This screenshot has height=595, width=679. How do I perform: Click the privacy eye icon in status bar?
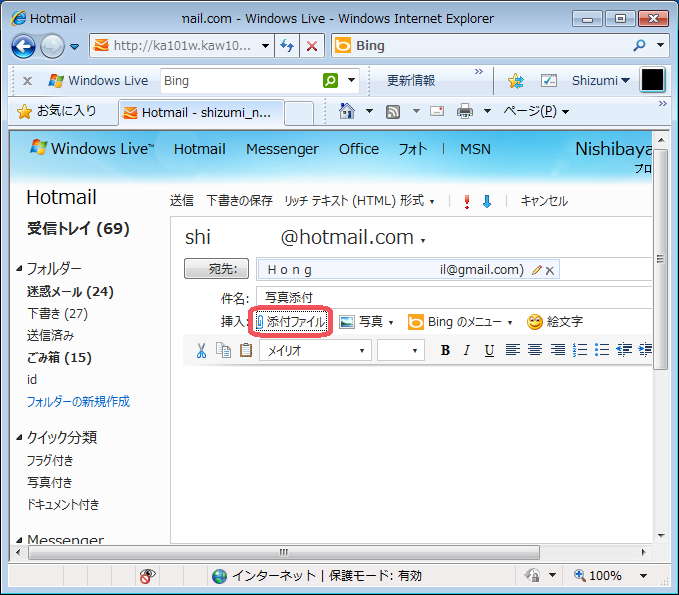point(147,576)
